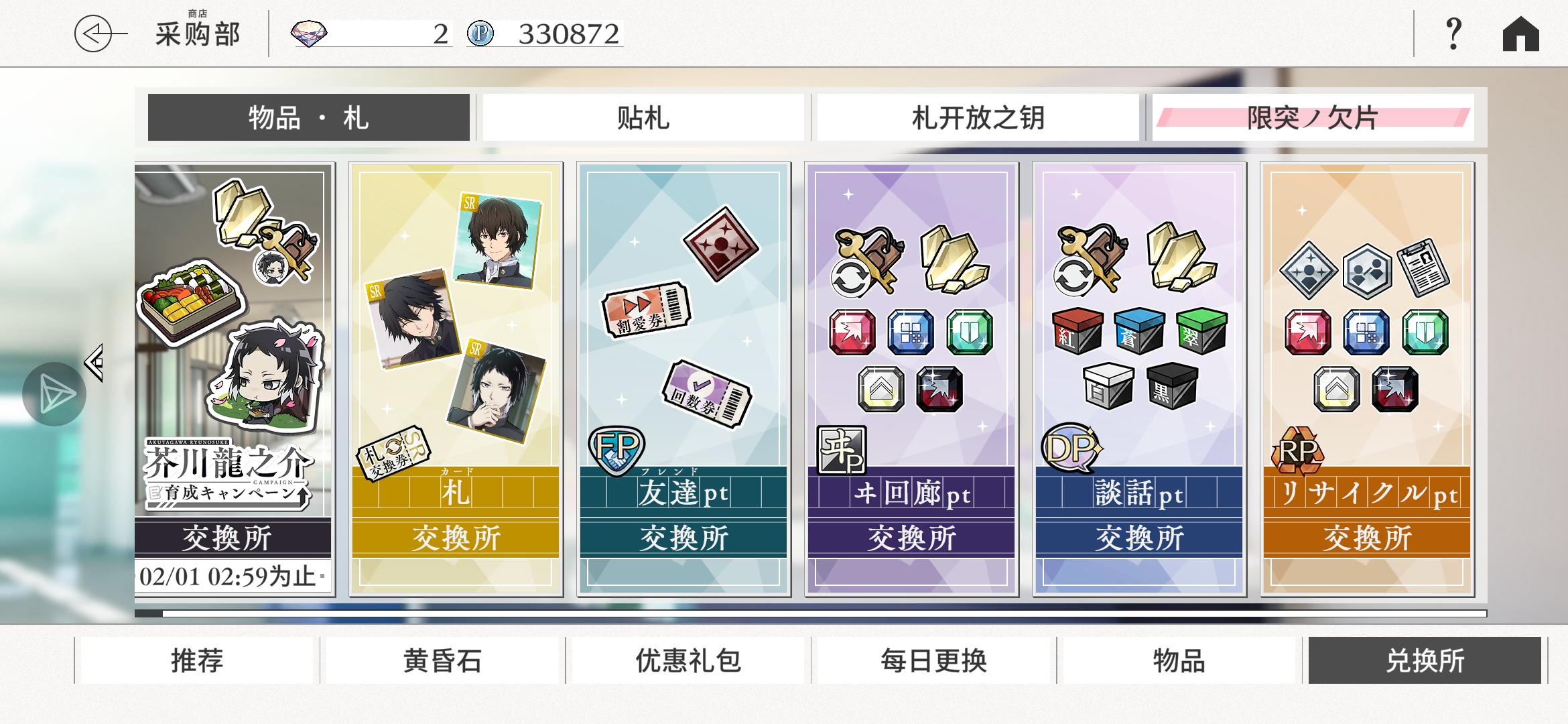Open the 友達pt exchange shop

(683, 379)
